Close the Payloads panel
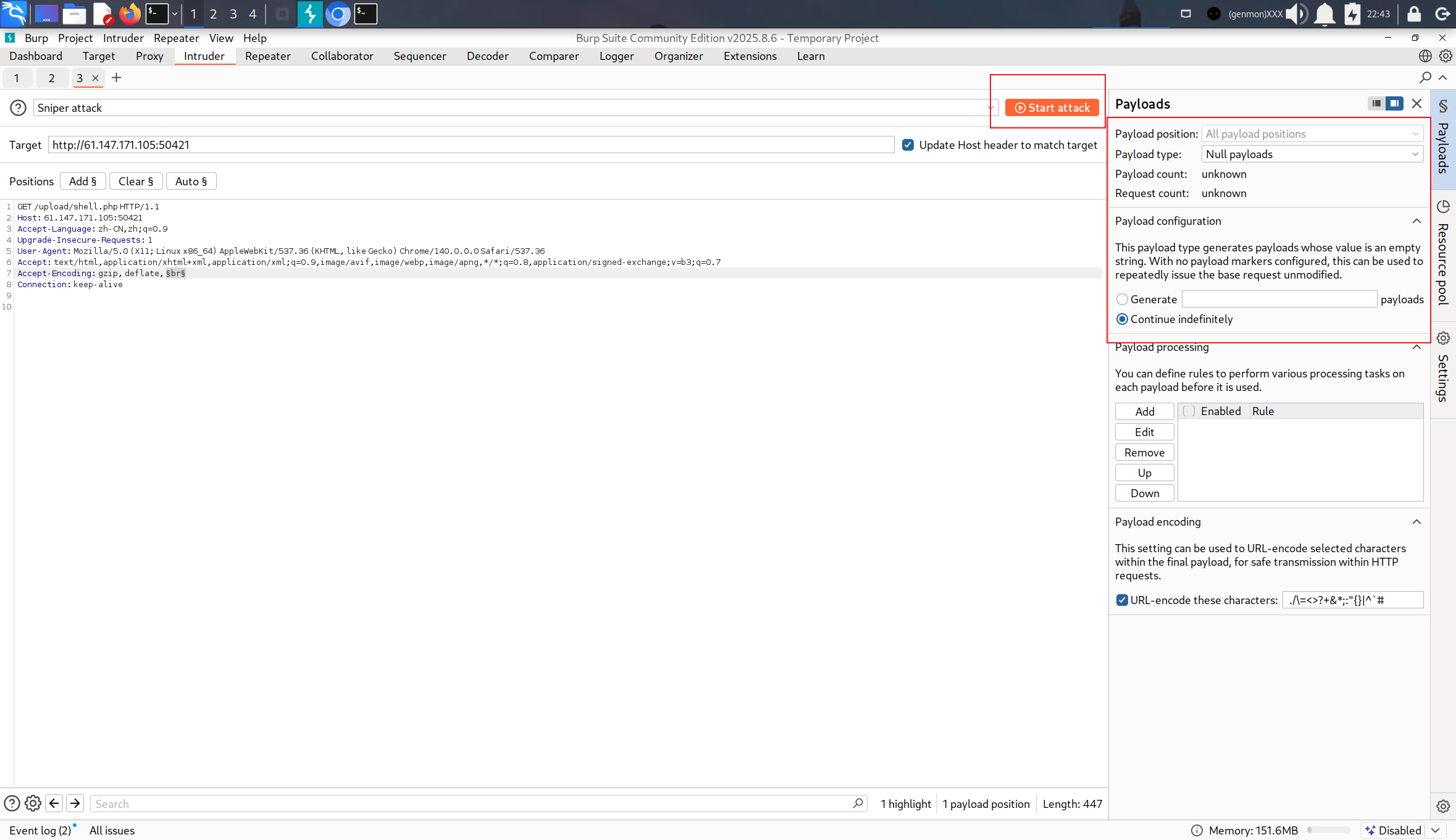The height and width of the screenshot is (840, 1456). pyautogui.click(x=1416, y=104)
